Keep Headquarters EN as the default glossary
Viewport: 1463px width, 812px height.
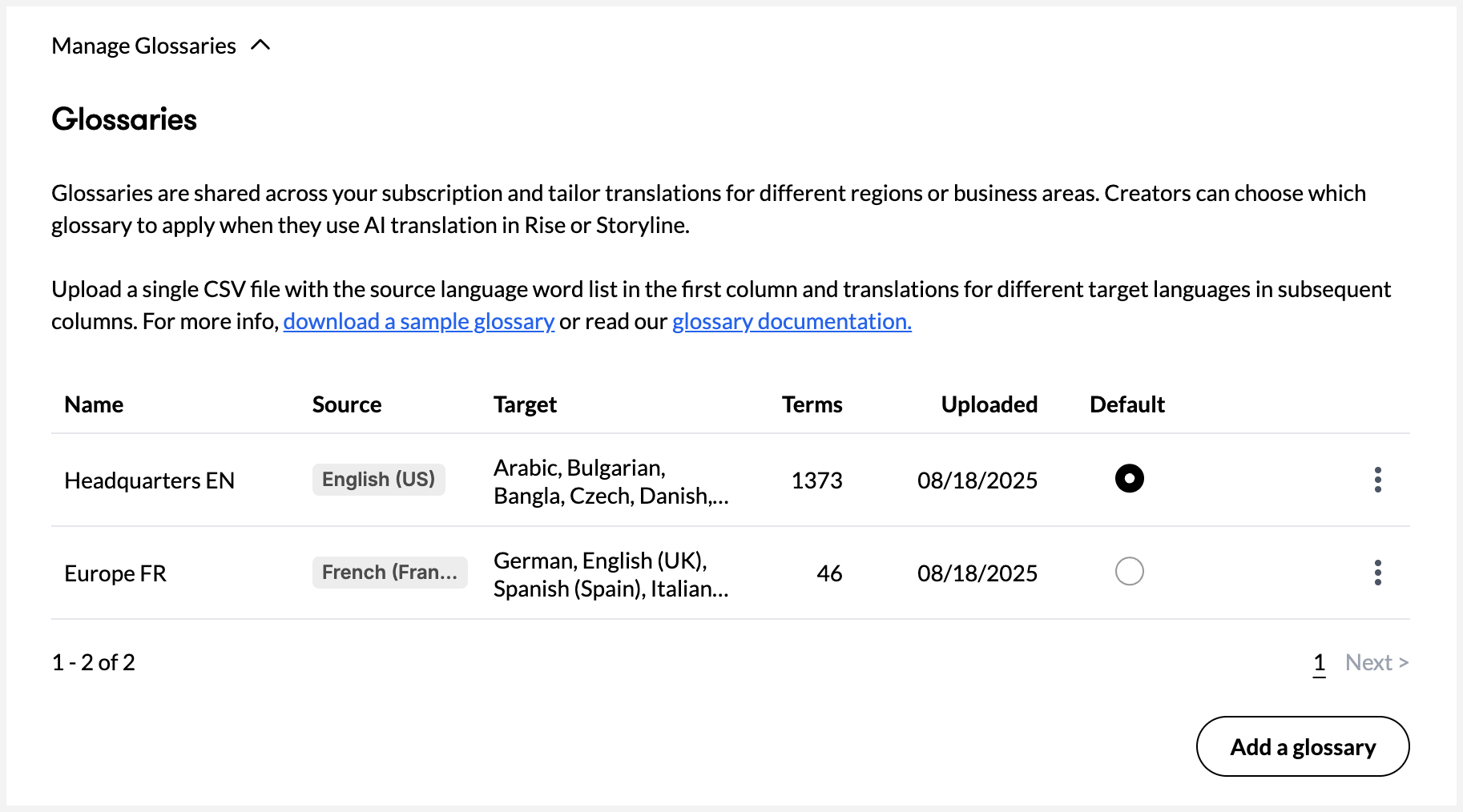[x=1129, y=479]
